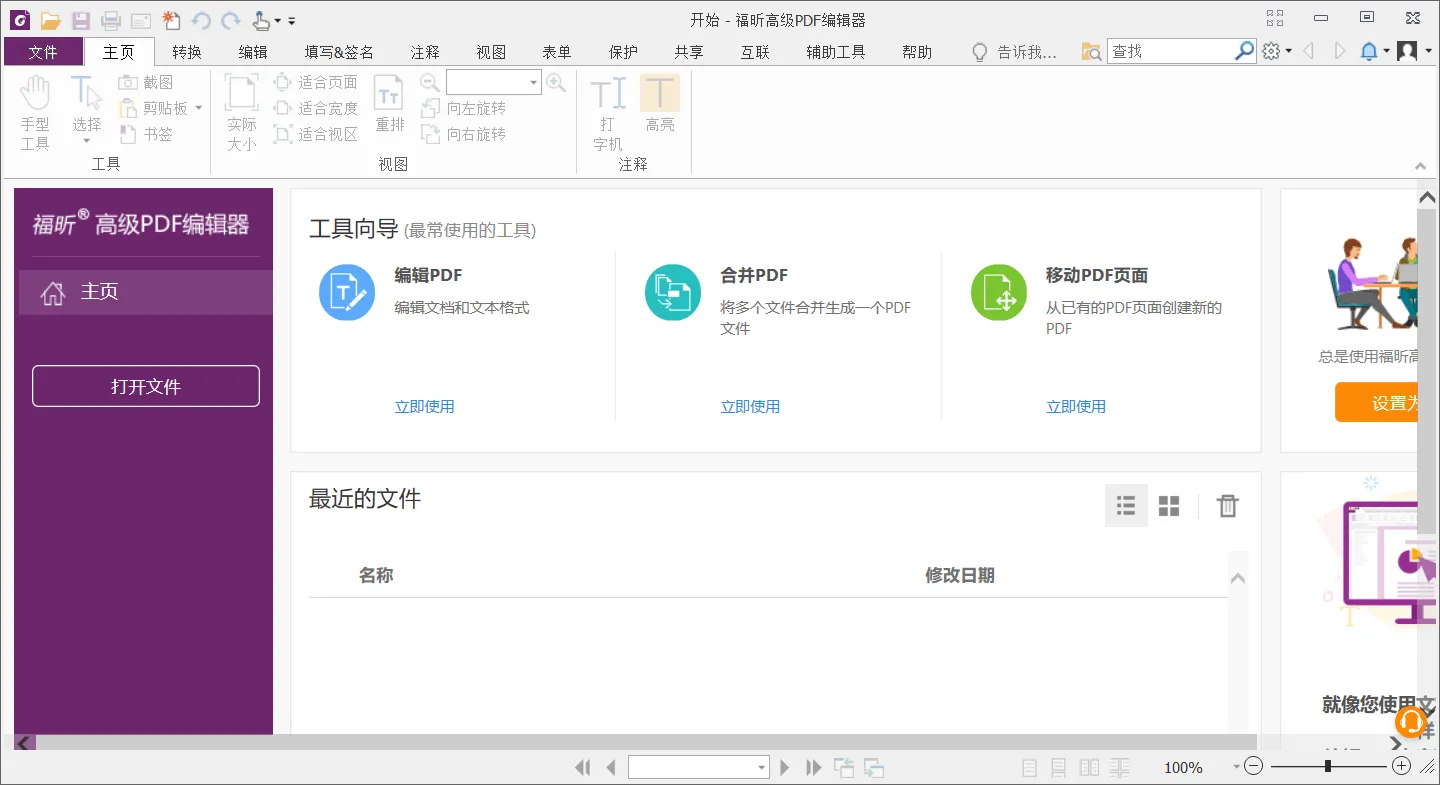Switch to the 填写&签名 tab

[x=339, y=52]
